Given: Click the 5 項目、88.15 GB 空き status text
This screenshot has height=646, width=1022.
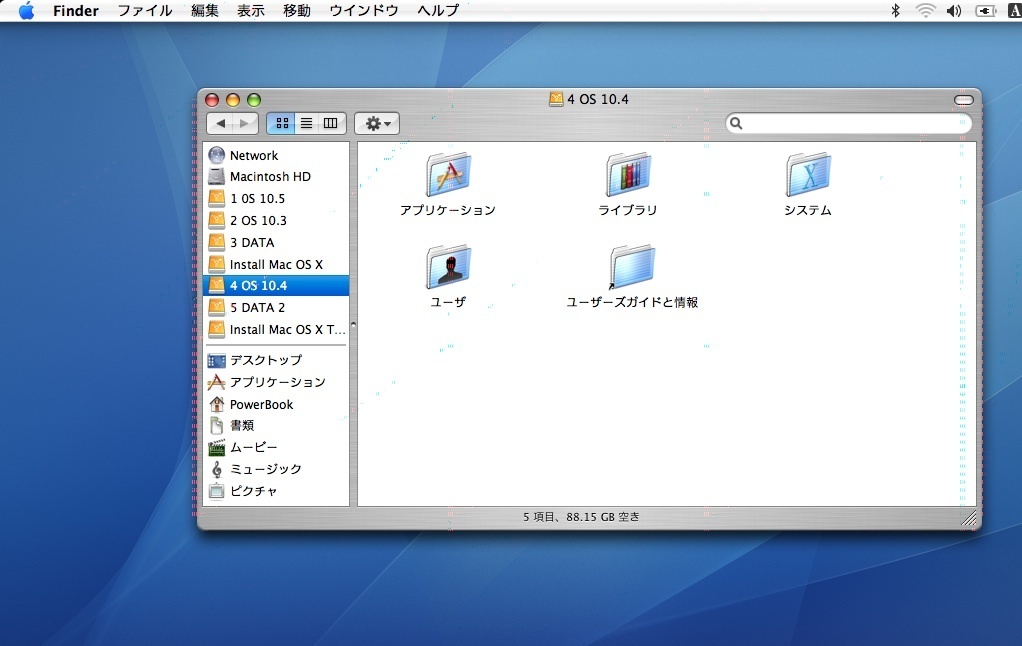Looking at the screenshot, I should tap(581, 517).
